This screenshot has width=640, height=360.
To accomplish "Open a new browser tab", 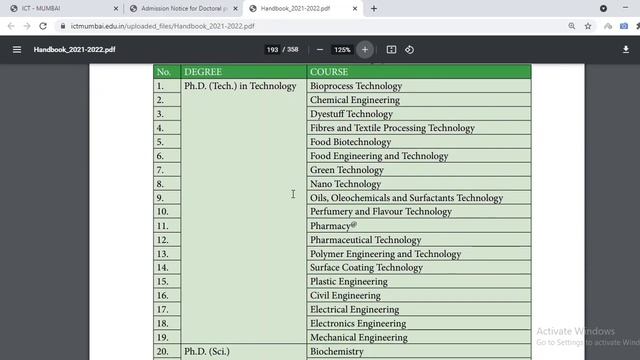I will 374,9.
